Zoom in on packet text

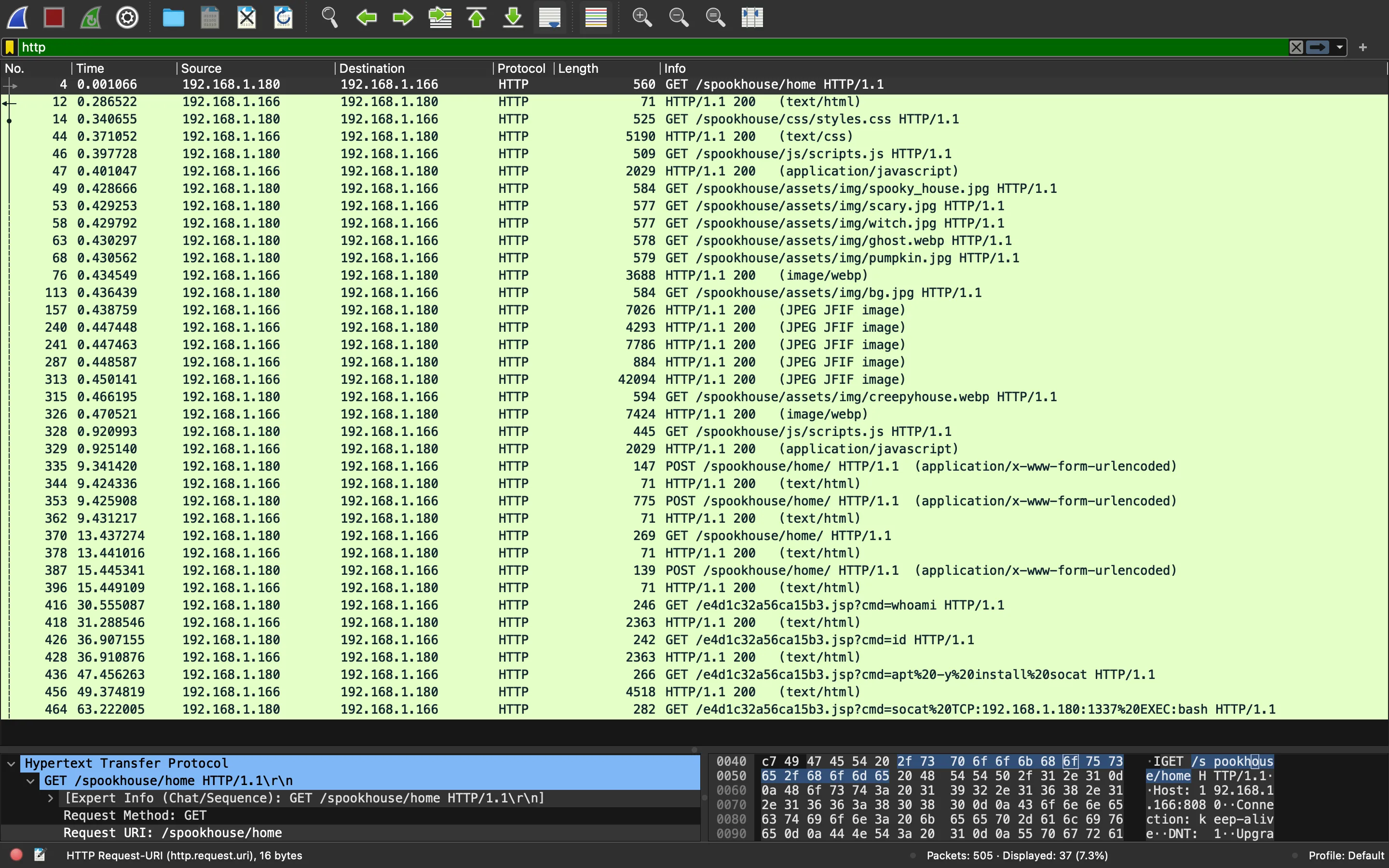(642, 17)
